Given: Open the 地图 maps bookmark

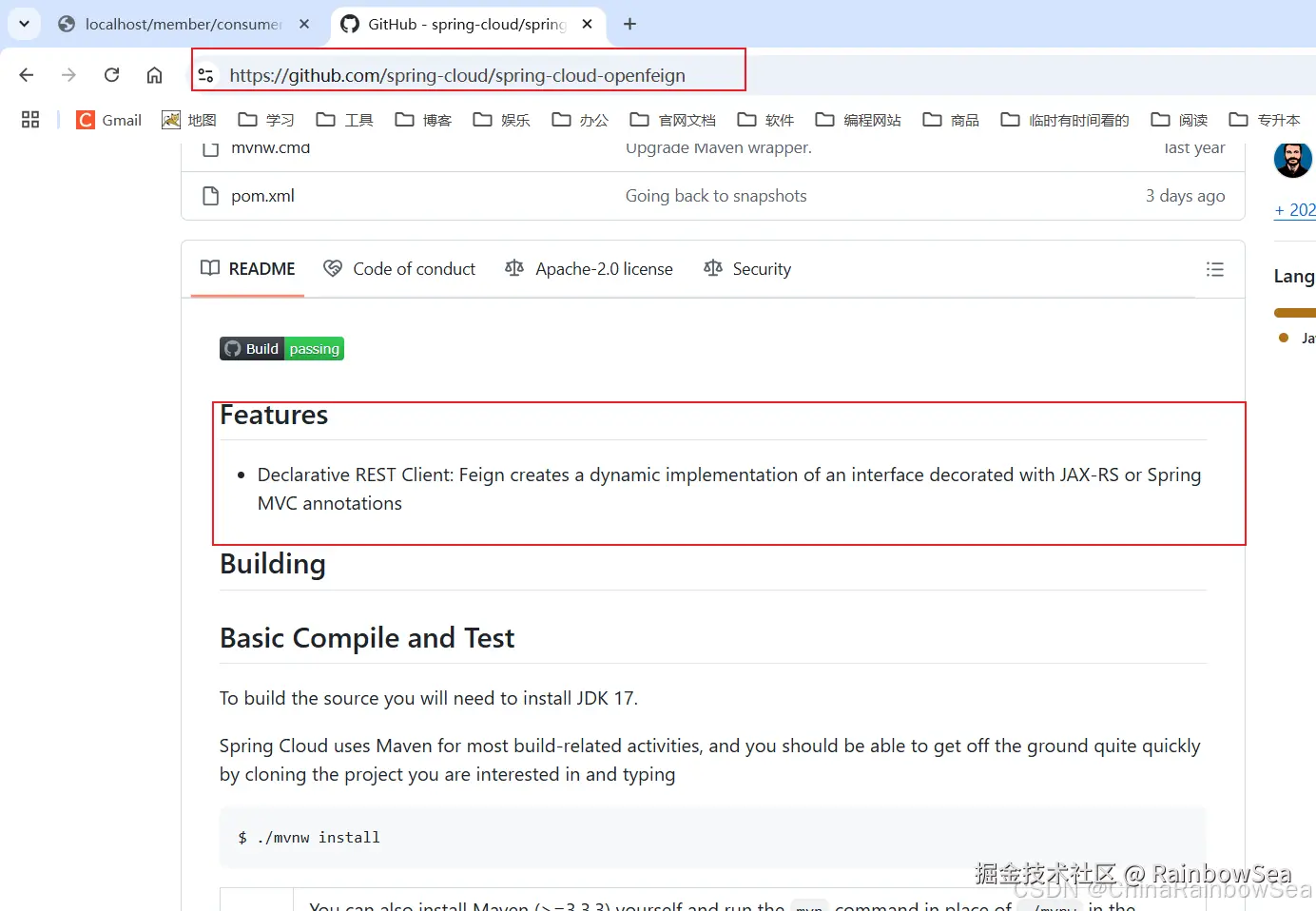Looking at the screenshot, I should point(189,120).
